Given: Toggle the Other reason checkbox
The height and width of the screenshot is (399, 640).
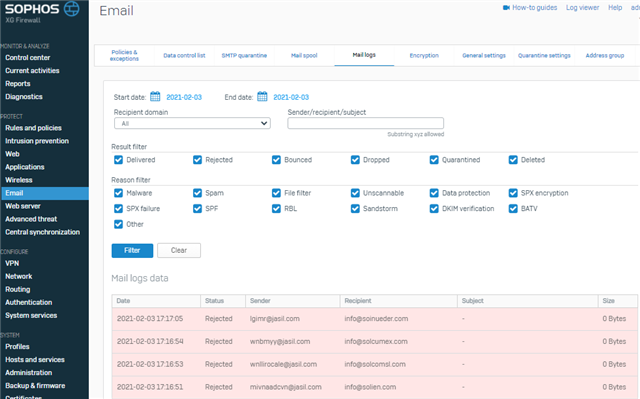Looking at the screenshot, I should pos(118,224).
